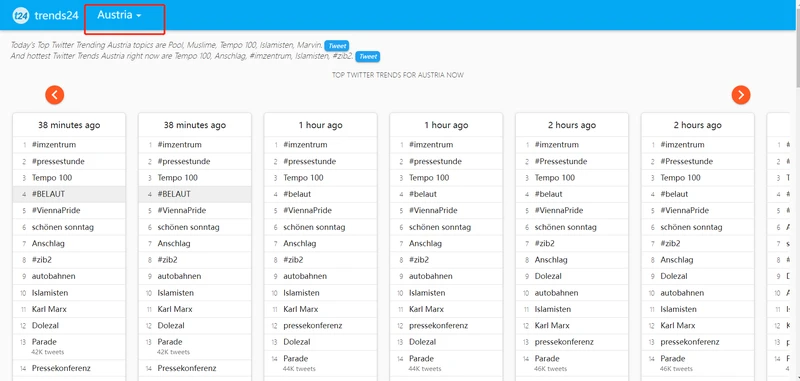This screenshot has width=800, height=381.
Task: Open the Austria country dropdown
Action: [x=119, y=15]
